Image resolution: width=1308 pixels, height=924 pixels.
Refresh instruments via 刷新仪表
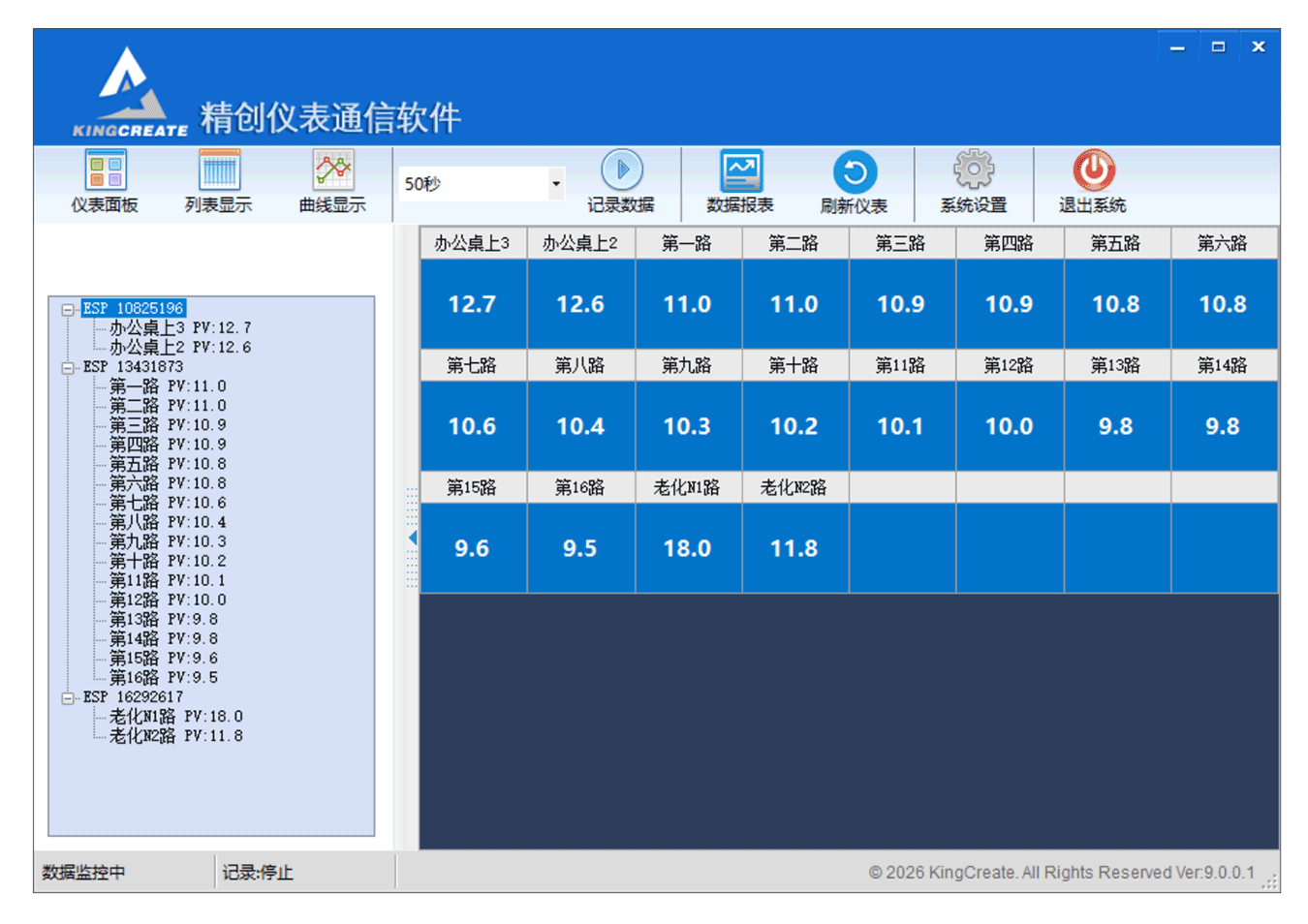tap(853, 182)
